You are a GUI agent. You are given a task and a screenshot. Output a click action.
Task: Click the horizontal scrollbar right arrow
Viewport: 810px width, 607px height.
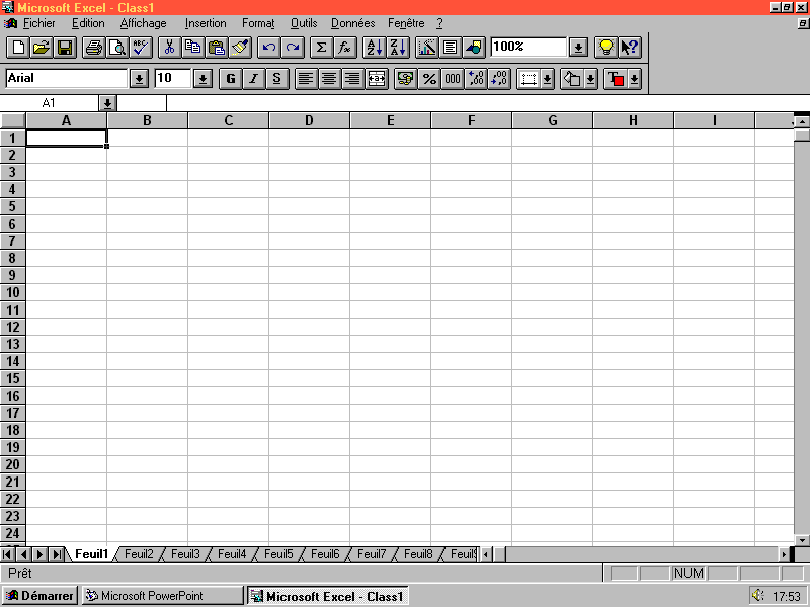[x=784, y=554]
